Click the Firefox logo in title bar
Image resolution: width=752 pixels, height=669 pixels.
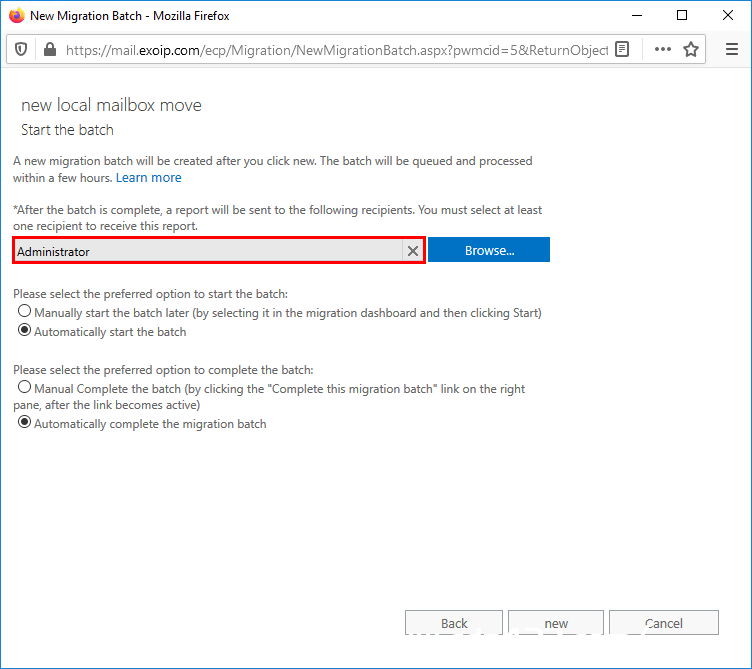(x=16, y=15)
